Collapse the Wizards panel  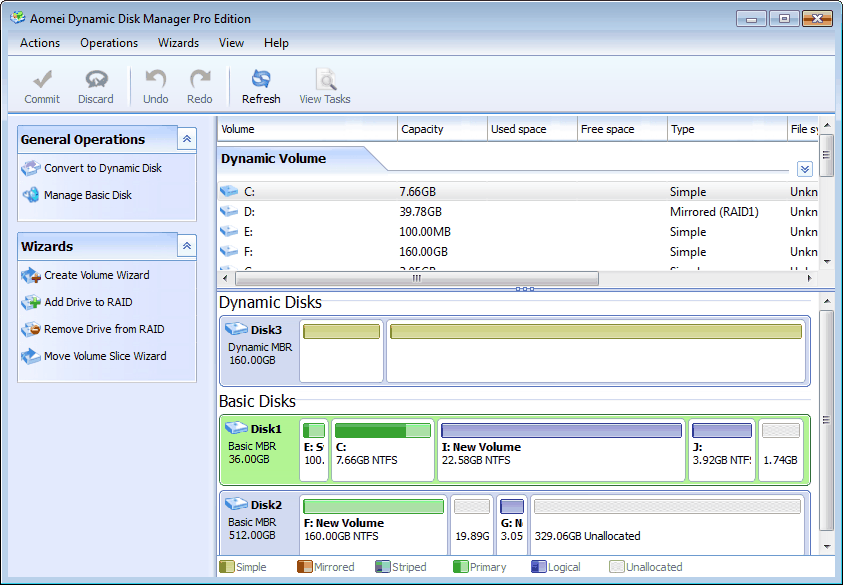coord(186,246)
